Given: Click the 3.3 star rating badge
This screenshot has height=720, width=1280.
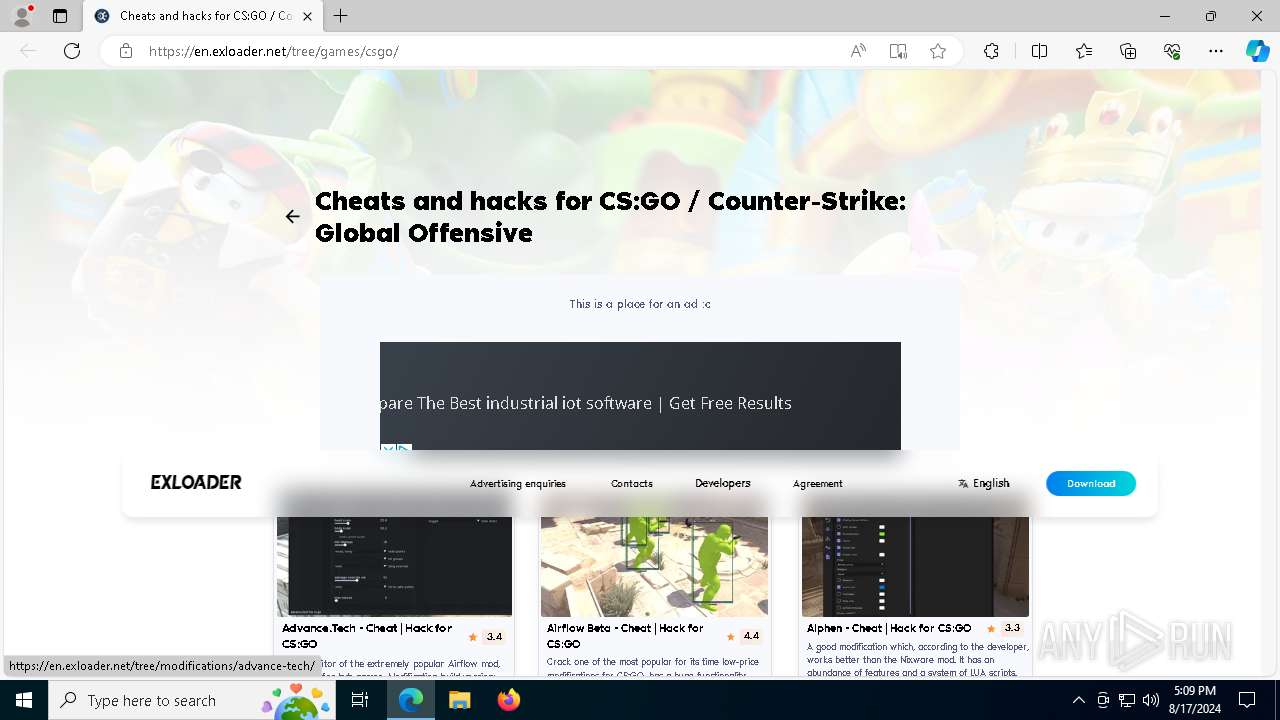Looking at the screenshot, I should click(1004, 628).
